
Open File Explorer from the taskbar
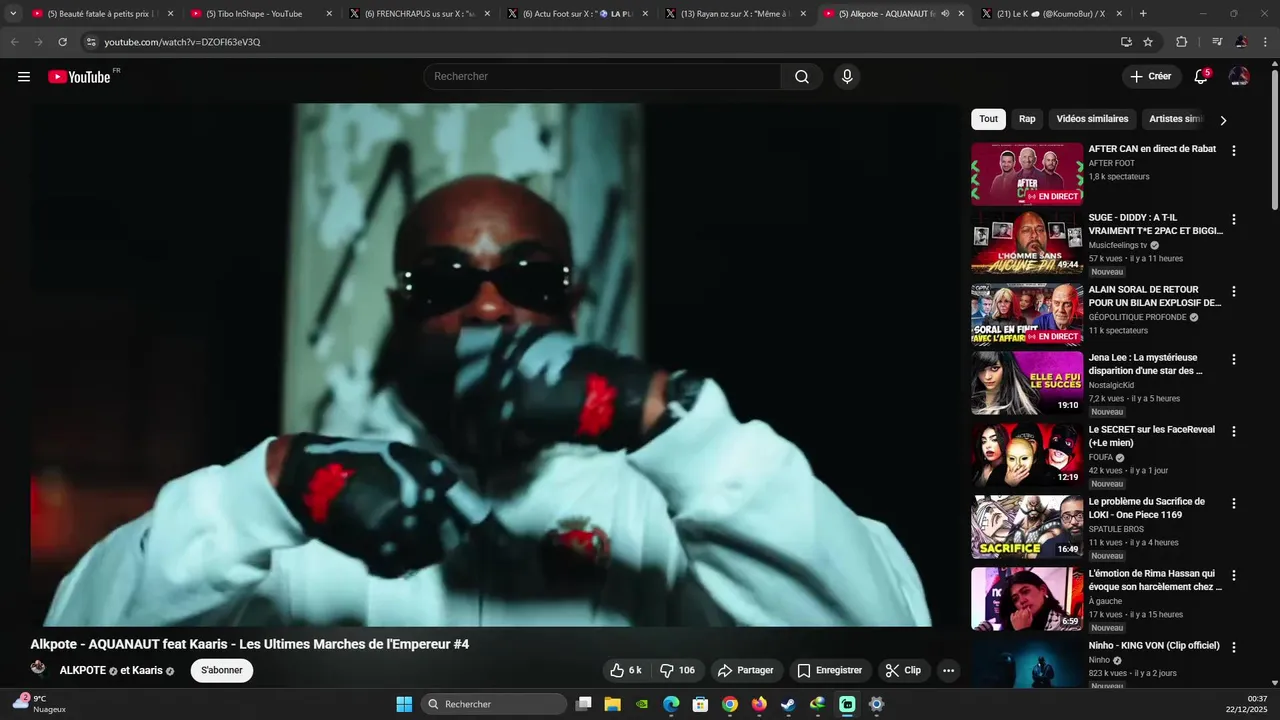[613, 704]
